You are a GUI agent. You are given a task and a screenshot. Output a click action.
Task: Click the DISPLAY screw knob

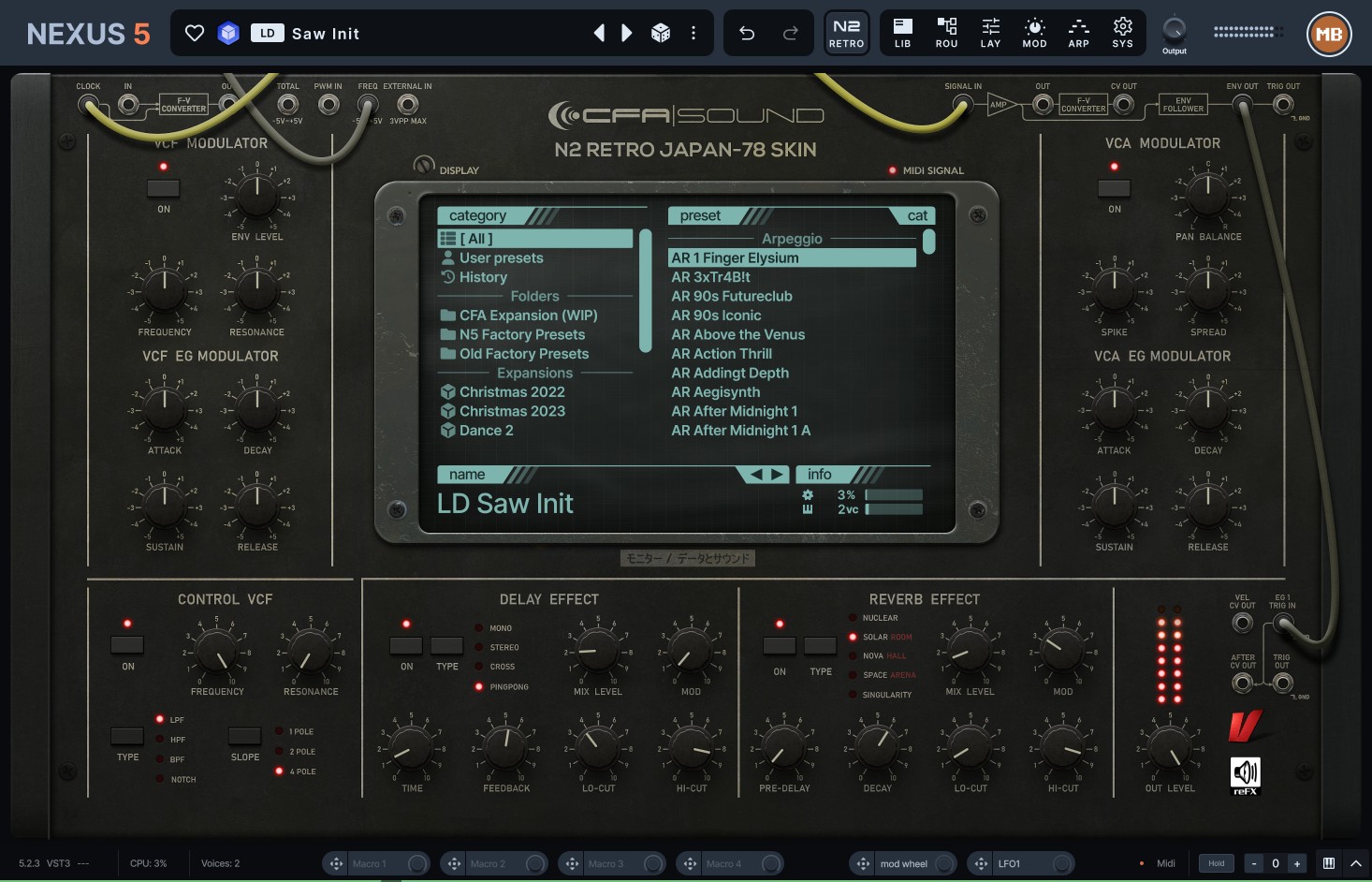point(424,166)
